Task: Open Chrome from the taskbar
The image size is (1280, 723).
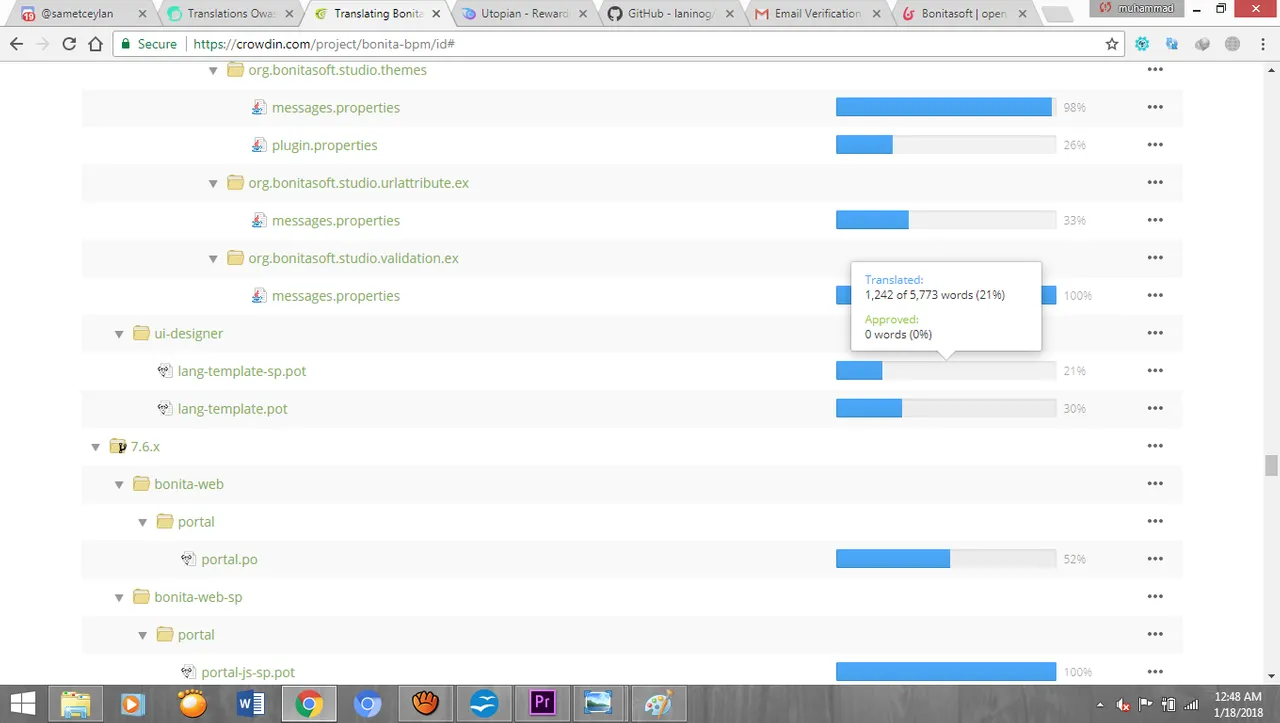Action: click(309, 704)
